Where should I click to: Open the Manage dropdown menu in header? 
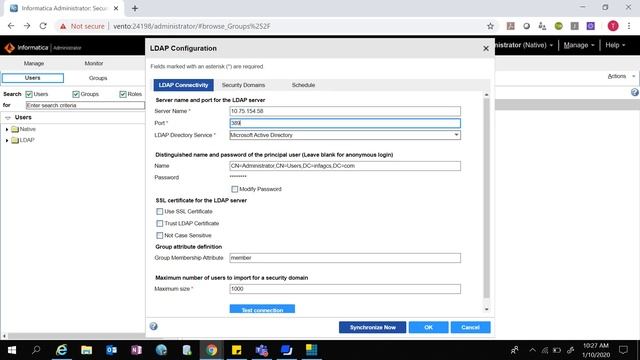click(579, 45)
